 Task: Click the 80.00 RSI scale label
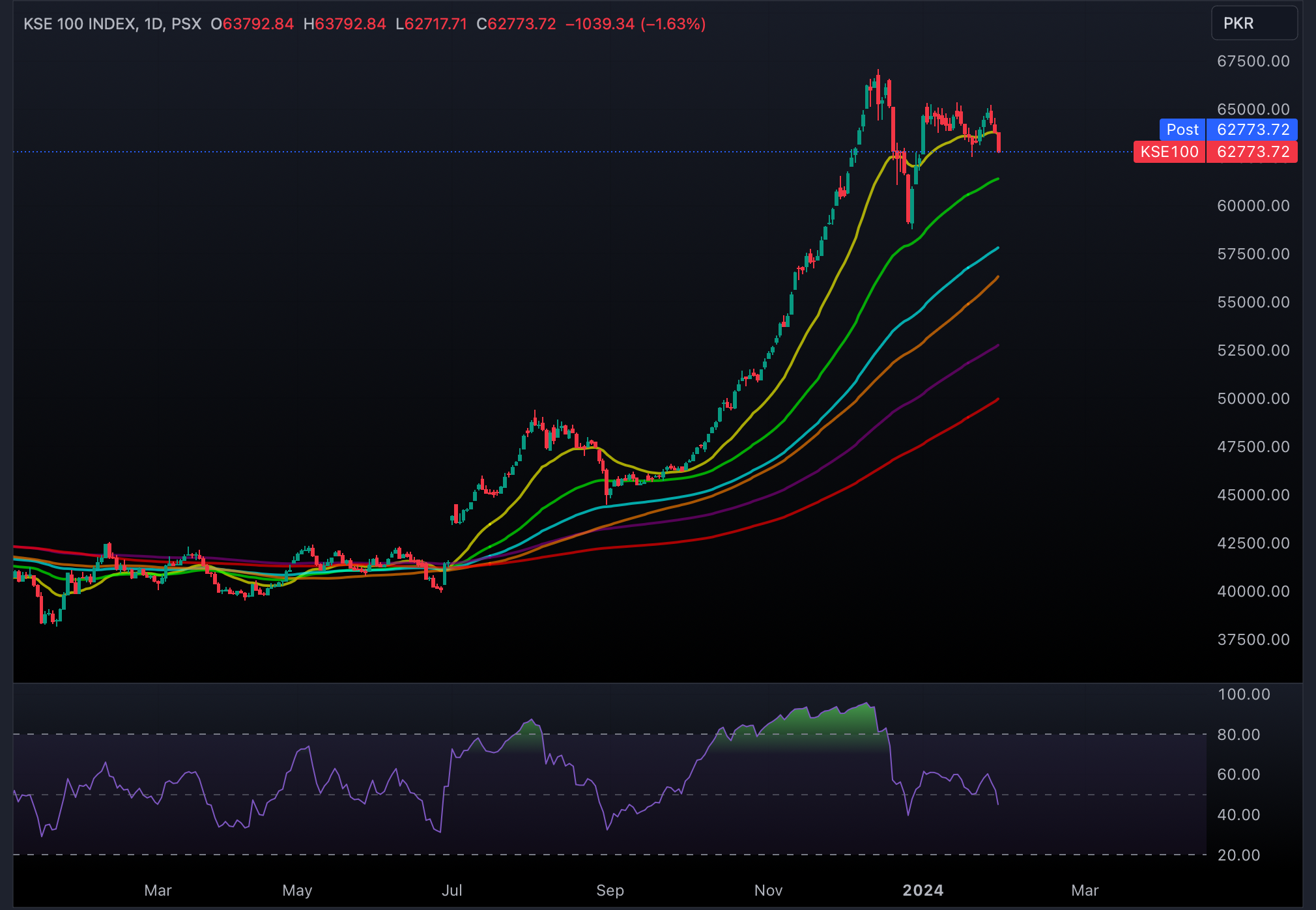point(1238,735)
